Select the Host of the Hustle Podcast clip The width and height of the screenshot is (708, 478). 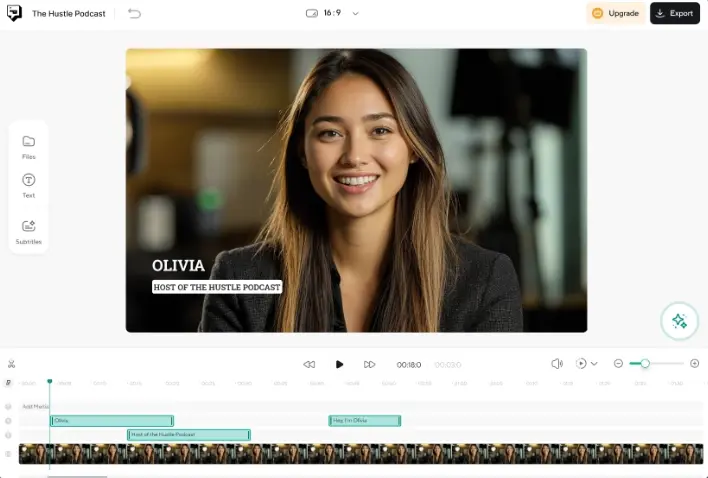(x=189, y=435)
